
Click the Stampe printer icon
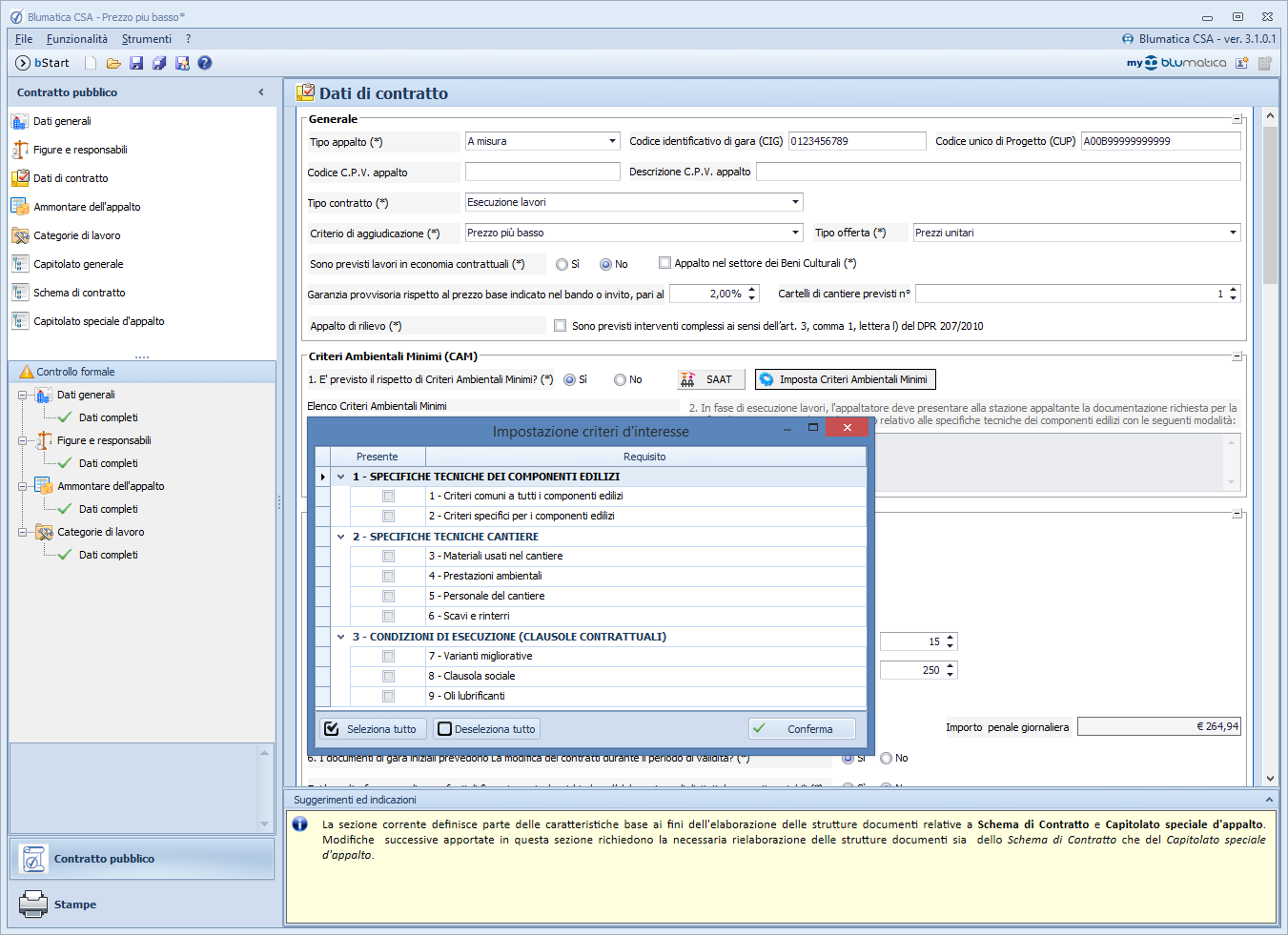[33, 904]
